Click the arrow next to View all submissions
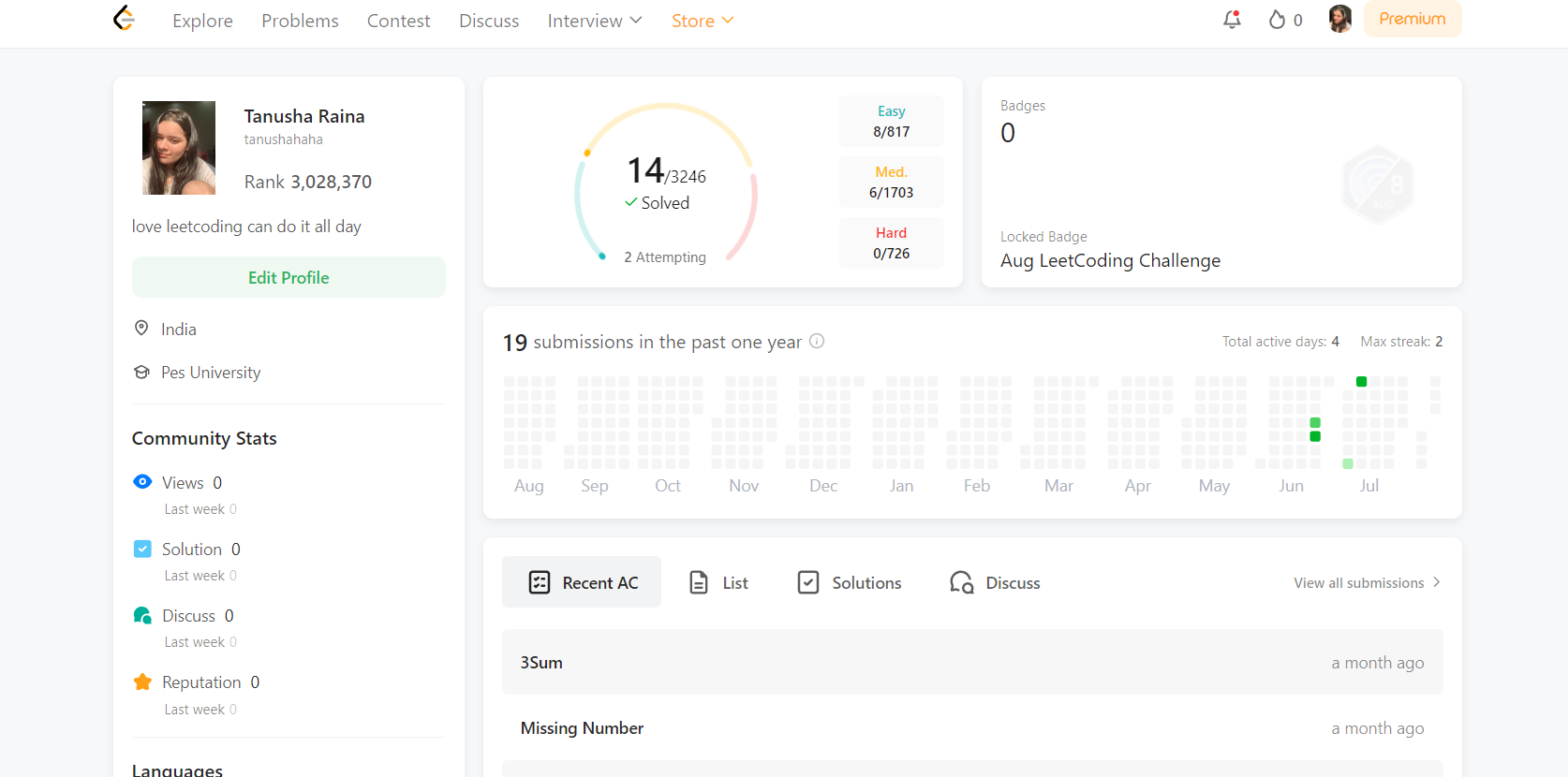 [x=1437, y=582]
